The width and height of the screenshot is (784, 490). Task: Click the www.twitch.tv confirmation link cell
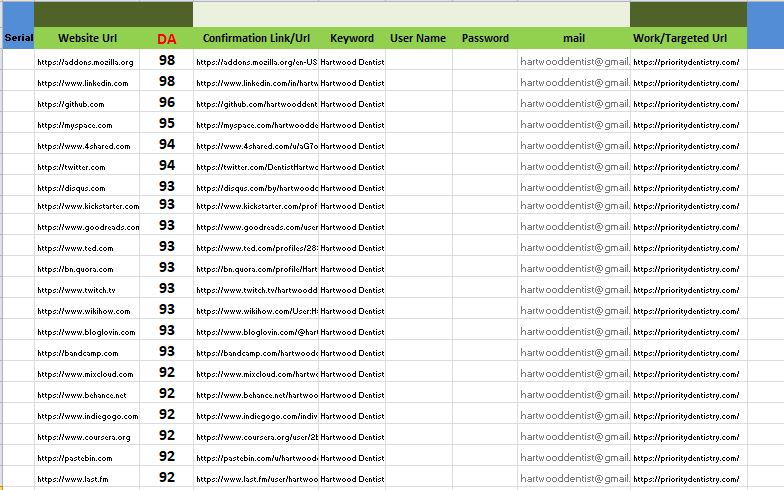(256, 290)
